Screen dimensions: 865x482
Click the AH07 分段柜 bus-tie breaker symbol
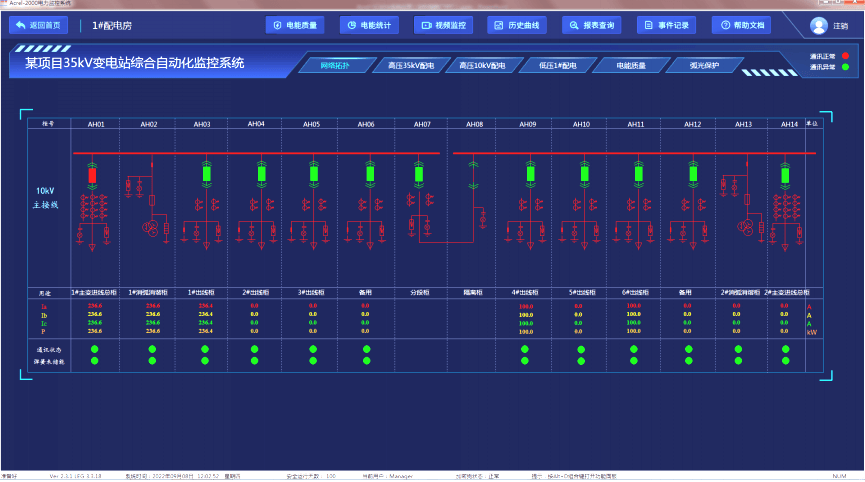coord(419,175)
